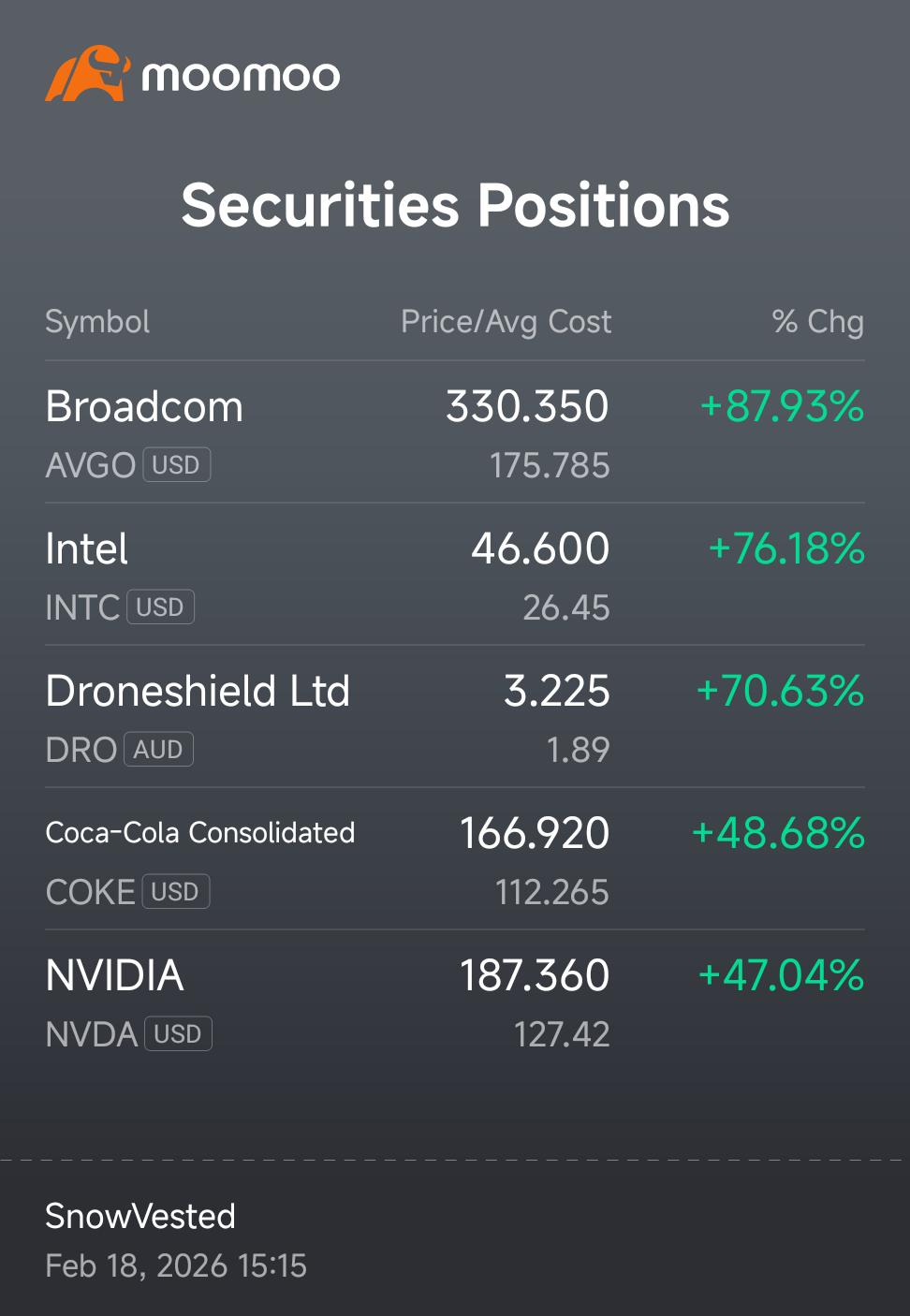The width and height of the screenshot is (910, 1316).
Task: Select the Symbol column header
Action: [97, 322]
